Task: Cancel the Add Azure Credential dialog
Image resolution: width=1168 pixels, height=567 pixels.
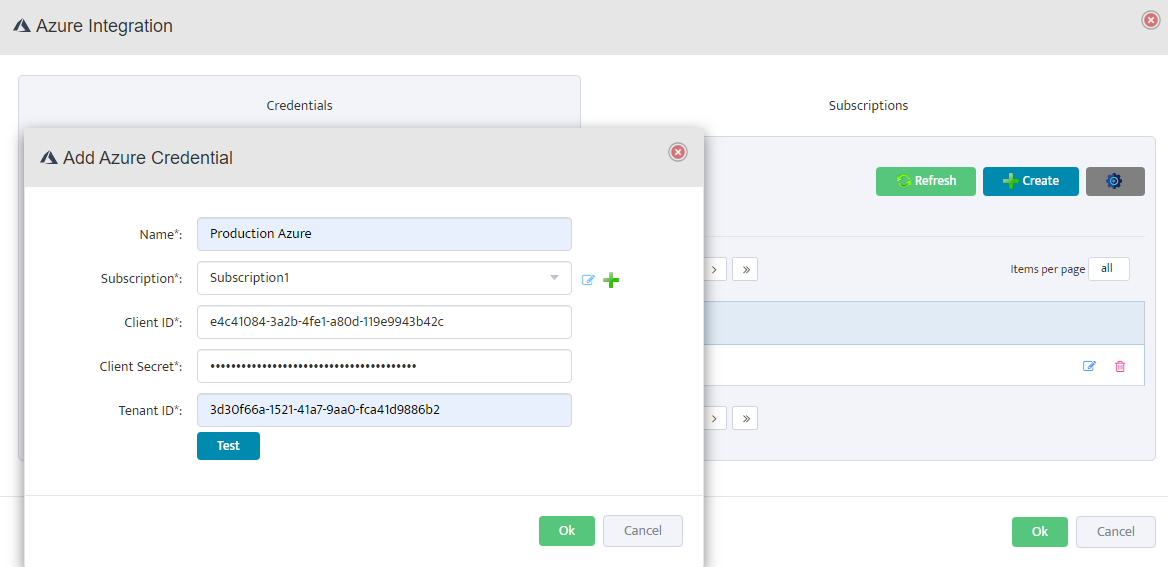Action: (x=642, y=531)
